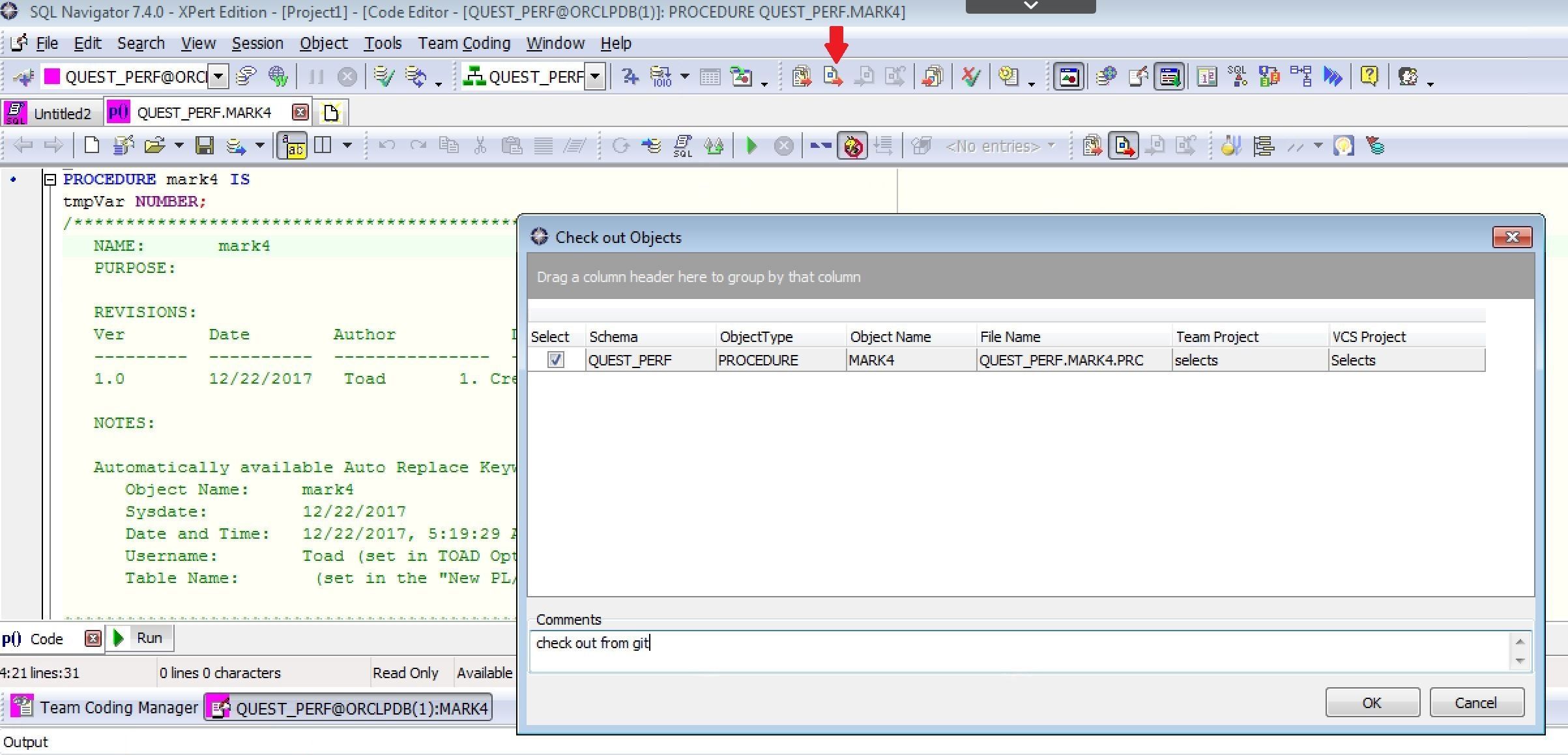The image size is (1568, 755).
Task: Click the Read Only status bar entry
Action: pyautogui.click(x=405, y=673)
